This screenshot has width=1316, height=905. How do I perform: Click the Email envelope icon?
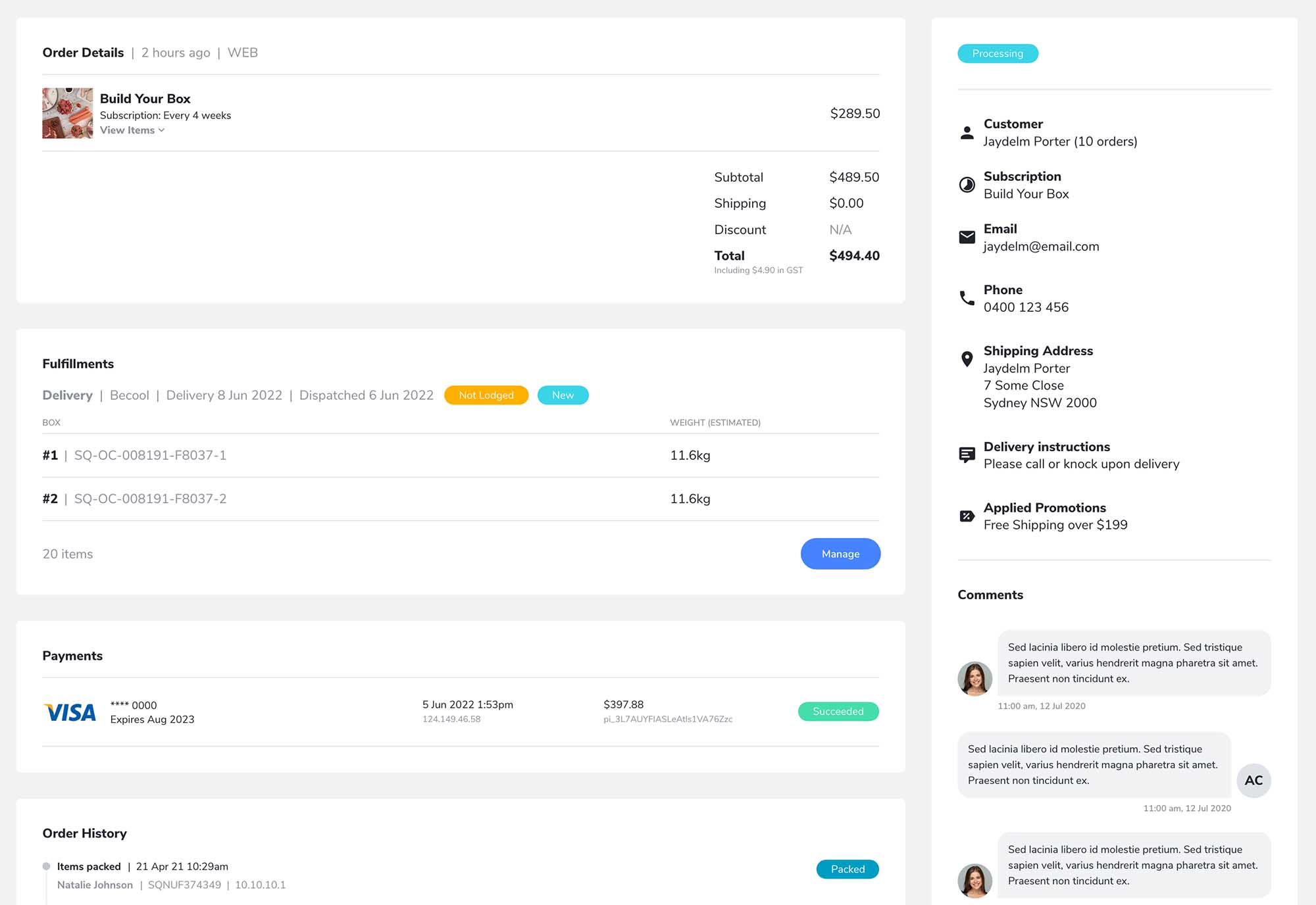click(x=967, y=237)
